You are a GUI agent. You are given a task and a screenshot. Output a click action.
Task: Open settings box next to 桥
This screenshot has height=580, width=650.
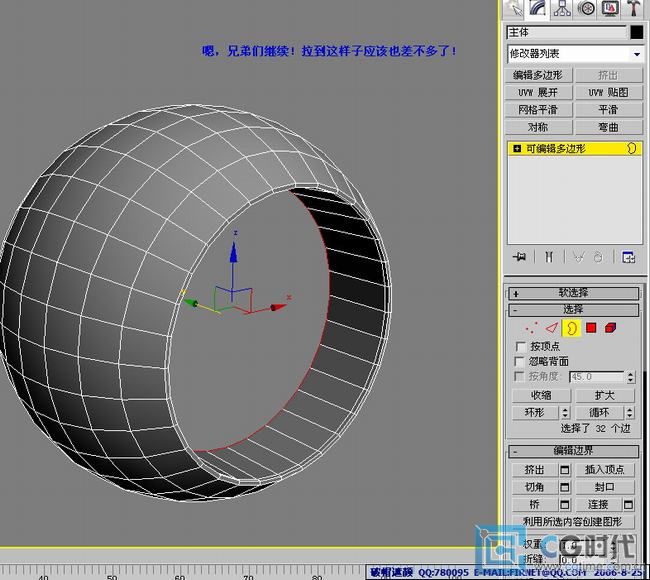tap(564, 505)
